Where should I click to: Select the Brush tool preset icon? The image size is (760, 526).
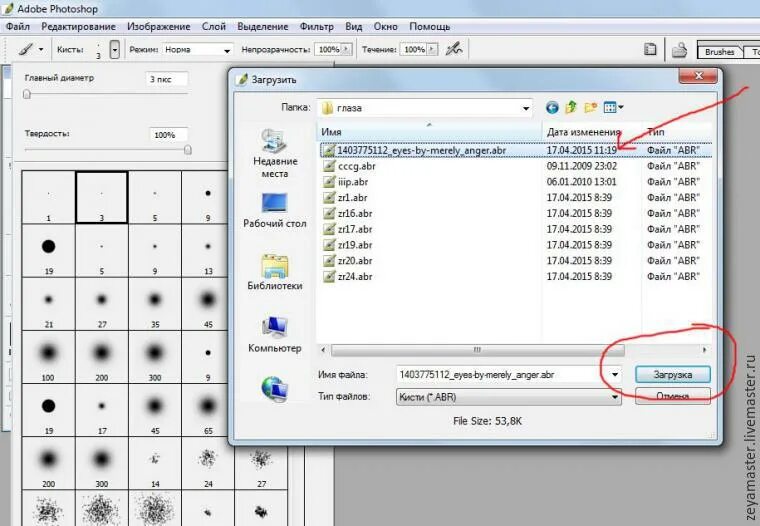coord(26,49)
